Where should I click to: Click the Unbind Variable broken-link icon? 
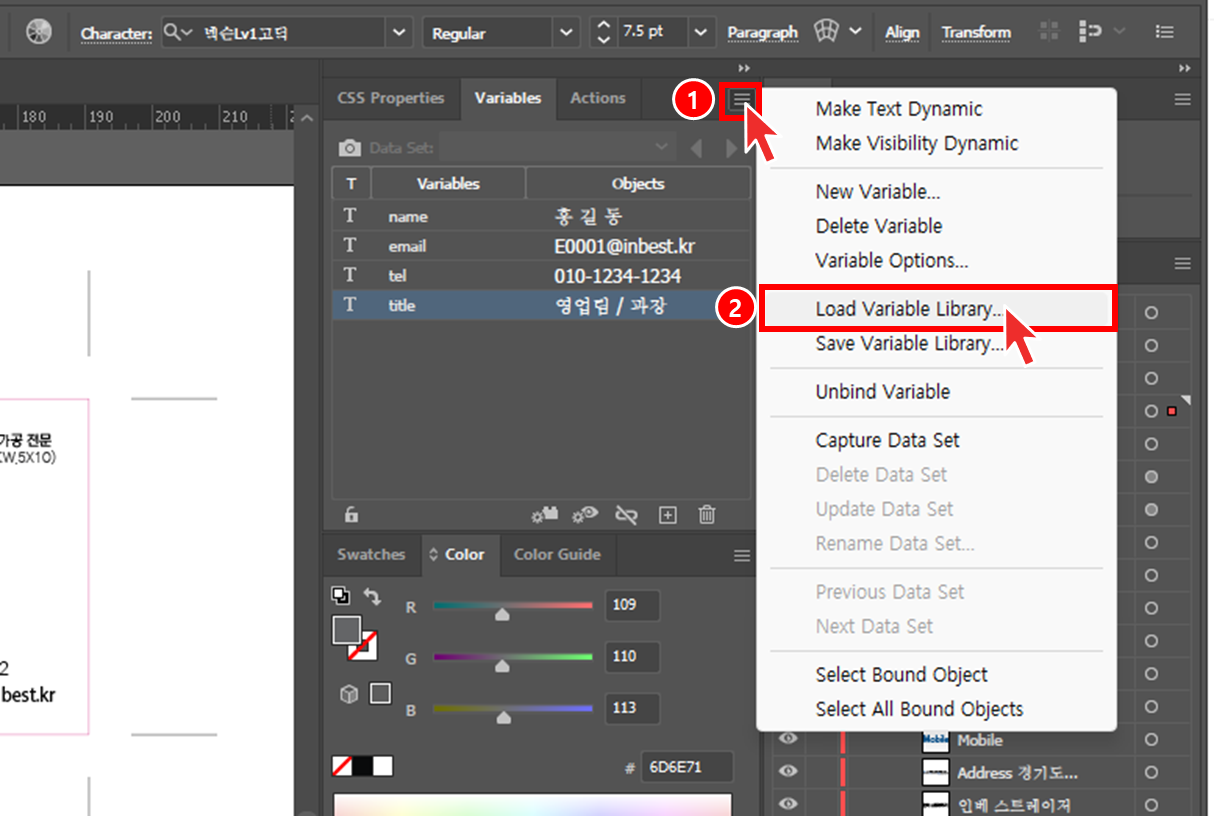[x=627, y=515]
